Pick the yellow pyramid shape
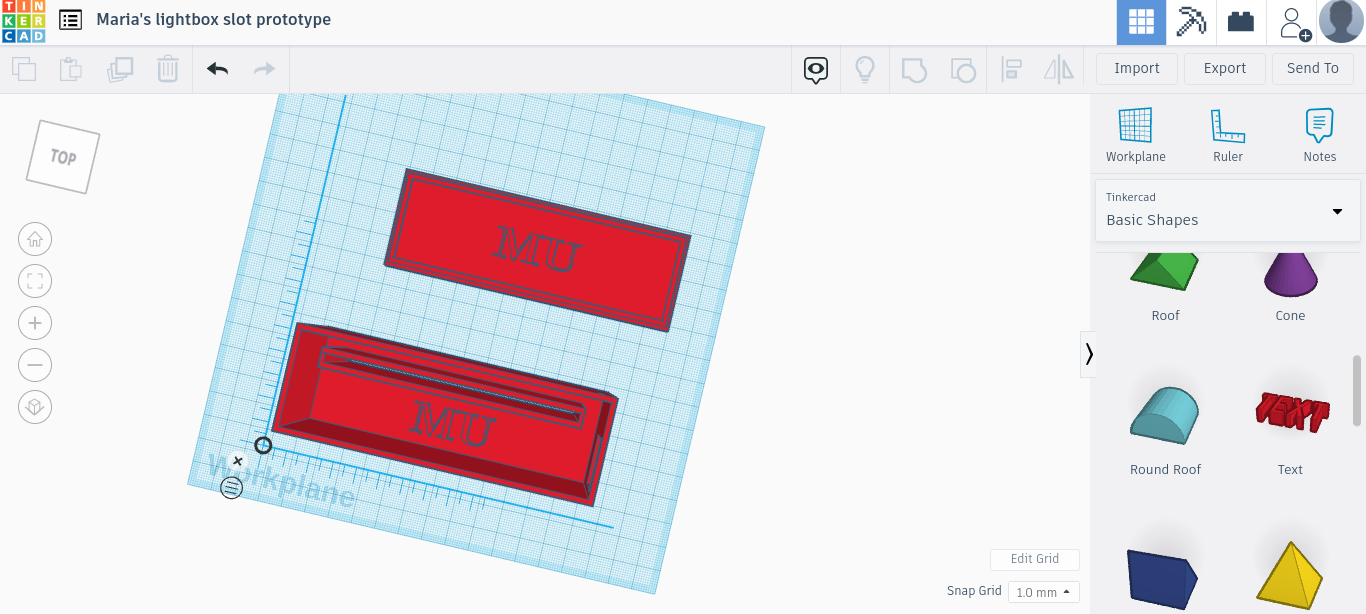 (x=1289, y=575)
